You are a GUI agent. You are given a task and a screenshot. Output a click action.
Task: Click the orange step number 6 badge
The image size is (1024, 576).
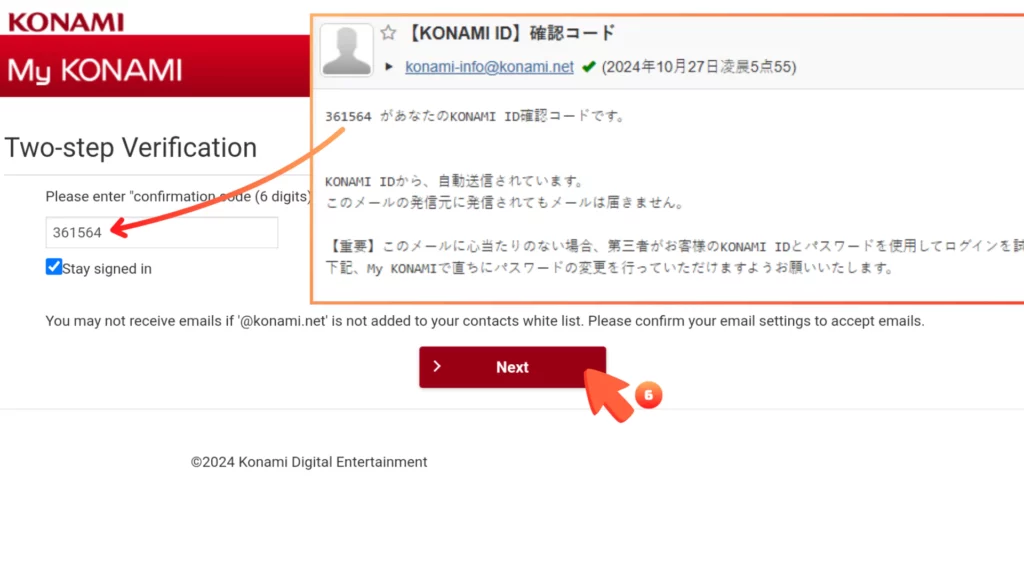(647, 396)
